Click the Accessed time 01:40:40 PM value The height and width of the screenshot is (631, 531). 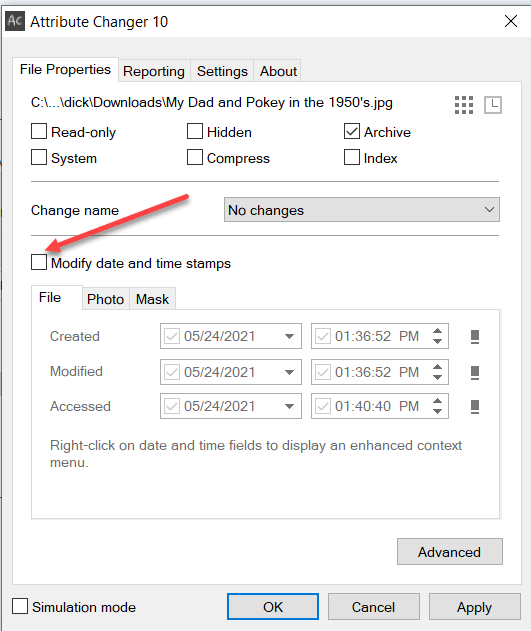[377, 406]
